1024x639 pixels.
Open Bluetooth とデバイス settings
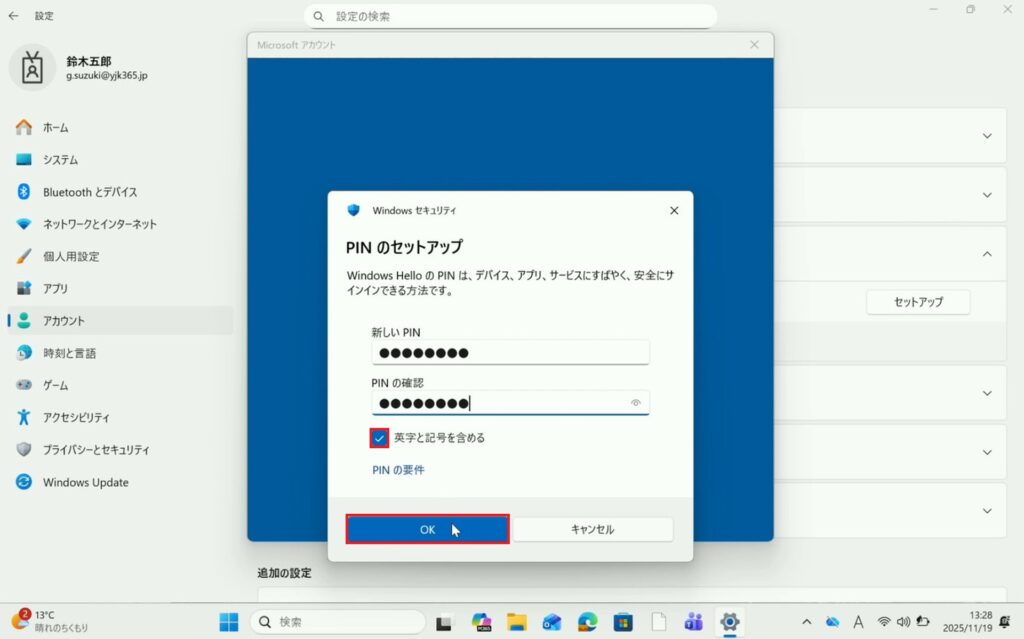click(90, 192)
